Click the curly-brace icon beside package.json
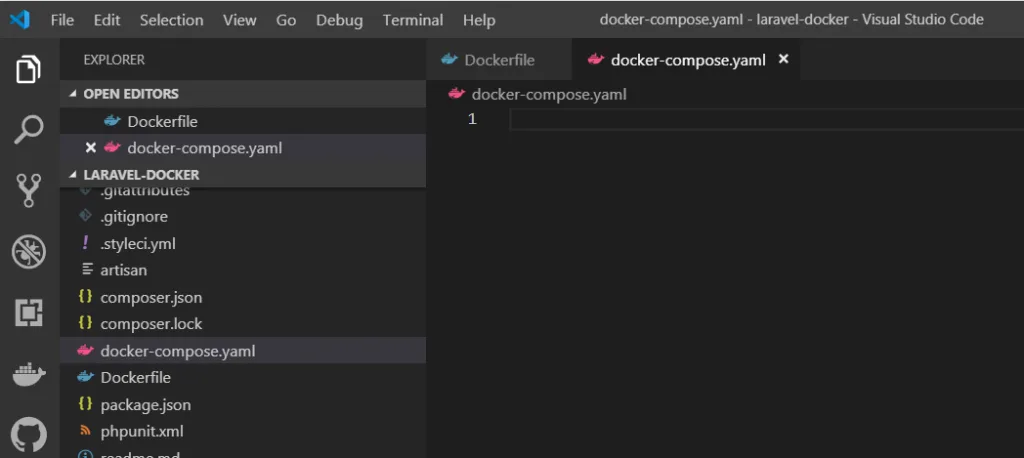This screenshot has width=1024, height=458. coord(85,404)
